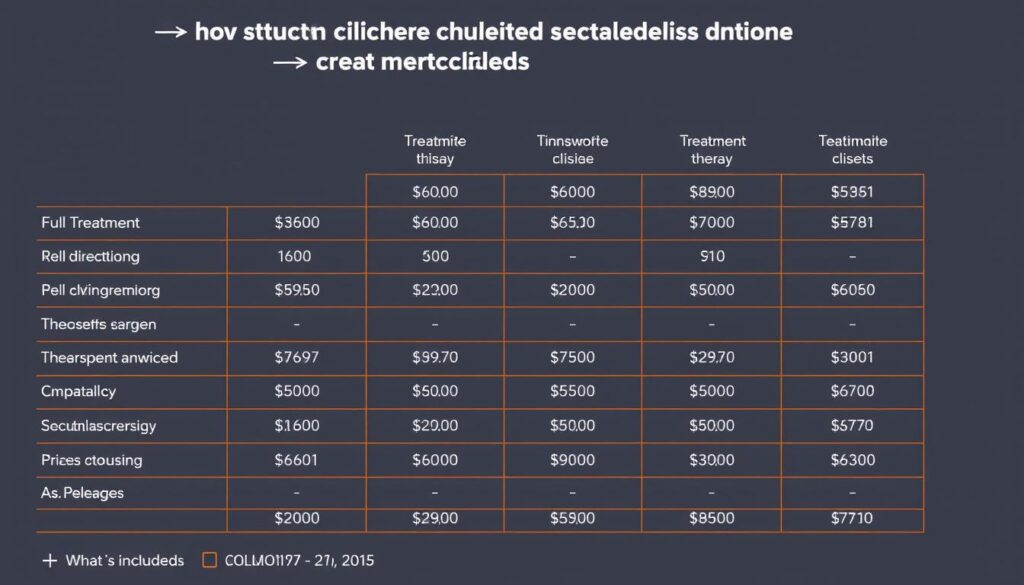This screenshot has width=1024, height=585.
Task: Click the "As. Peleages" row label
Action: pos(81,493)
